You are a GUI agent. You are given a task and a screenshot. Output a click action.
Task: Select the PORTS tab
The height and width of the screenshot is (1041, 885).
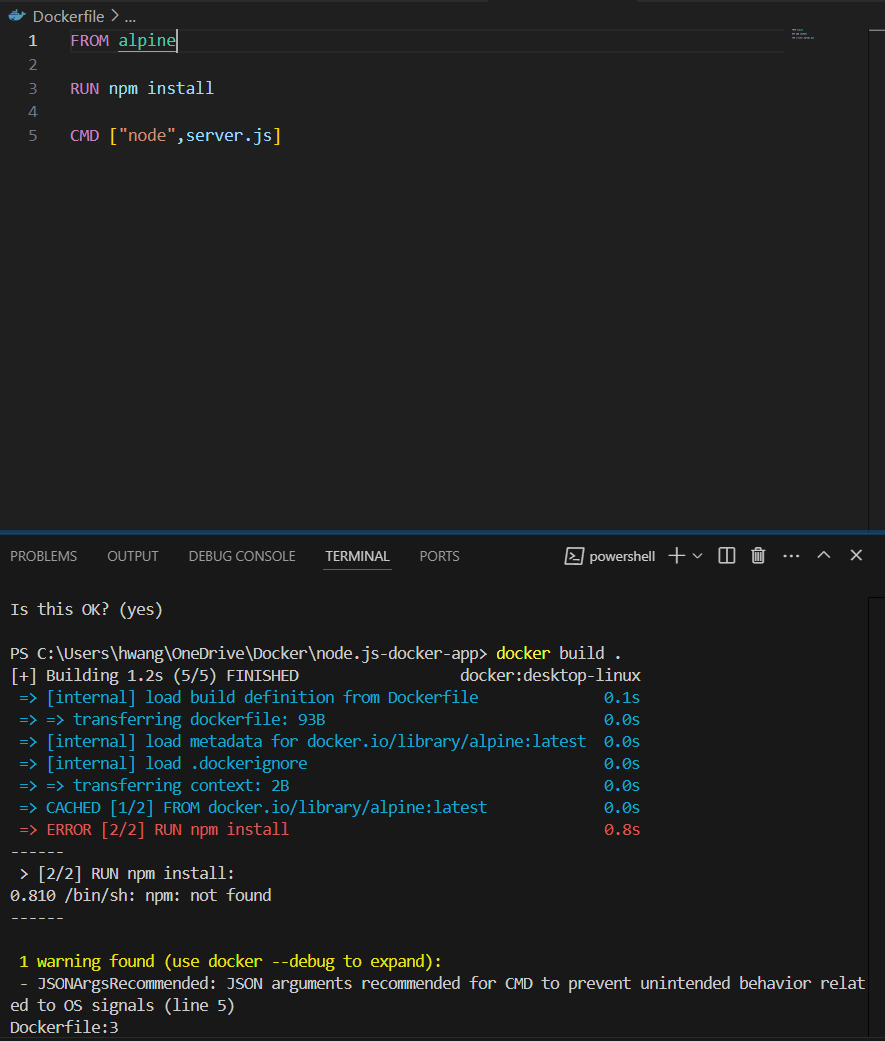439,556
